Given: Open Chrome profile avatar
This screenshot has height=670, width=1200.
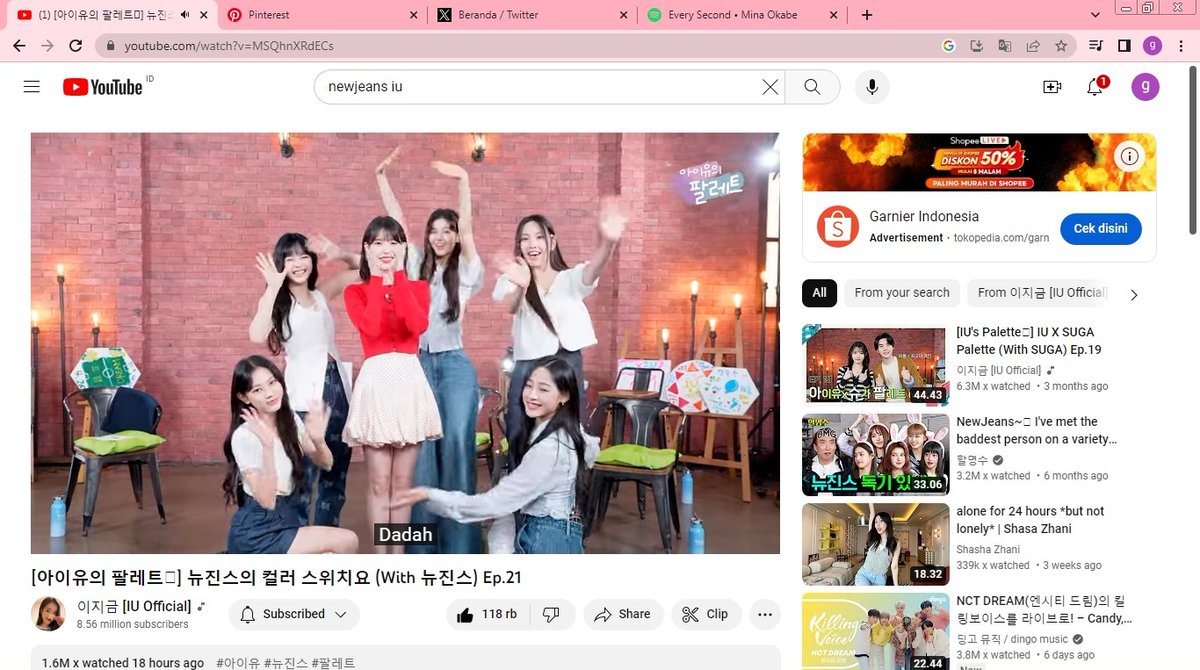Looking at the screenshot, I should click(1153, 45).
